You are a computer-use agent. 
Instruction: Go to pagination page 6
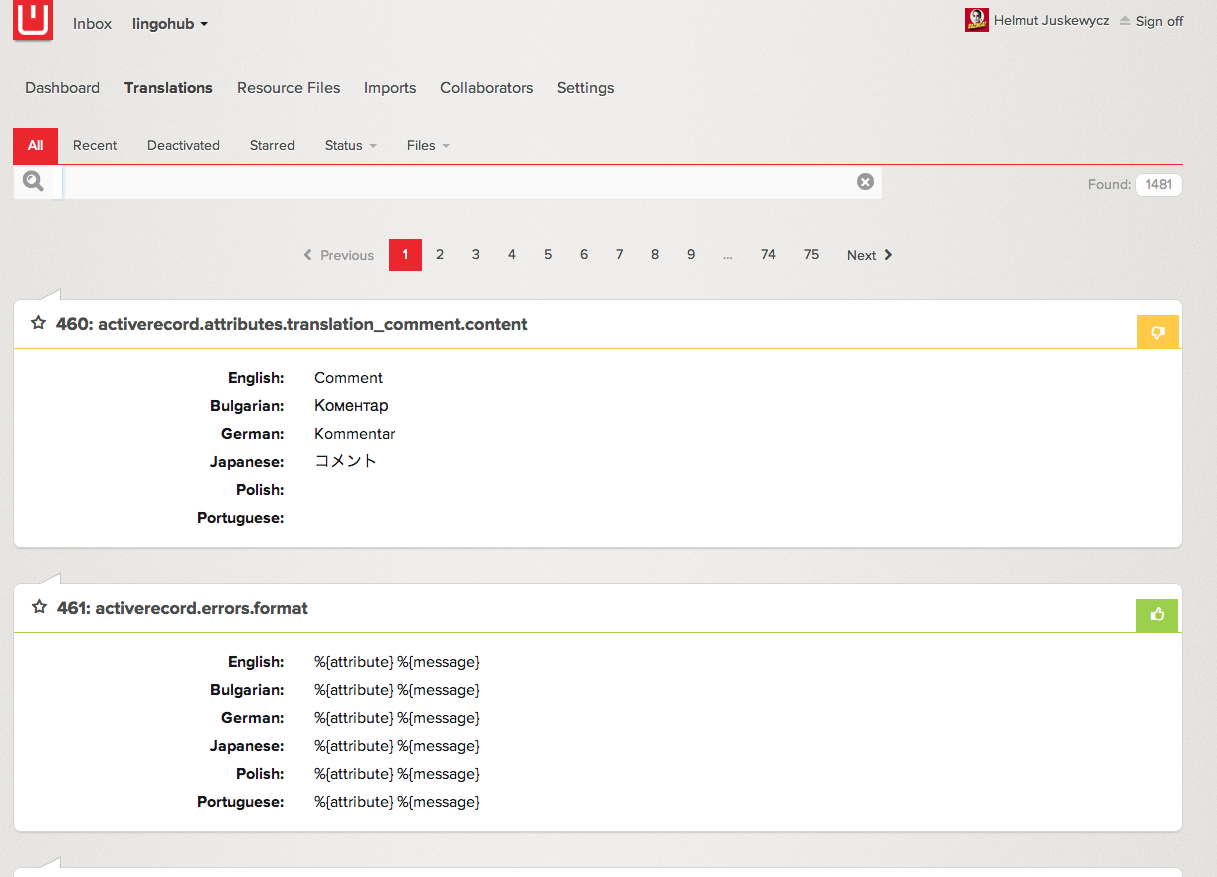click(584, 255)
